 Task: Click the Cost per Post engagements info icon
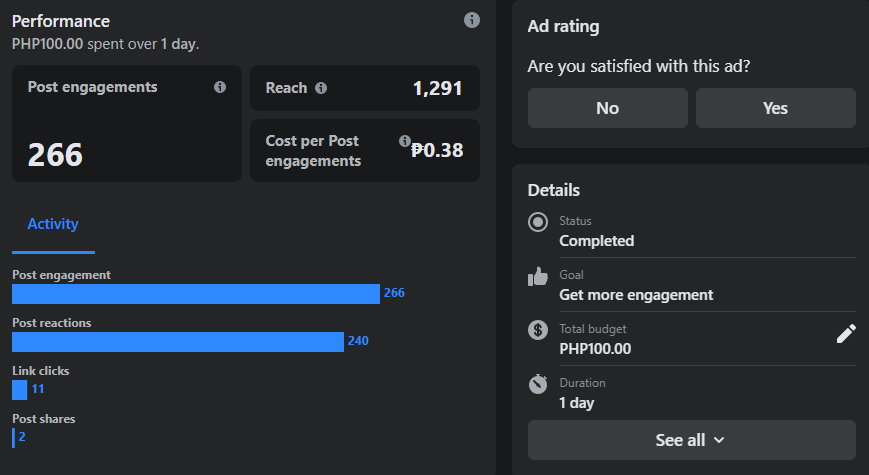[x=405, y=141]
